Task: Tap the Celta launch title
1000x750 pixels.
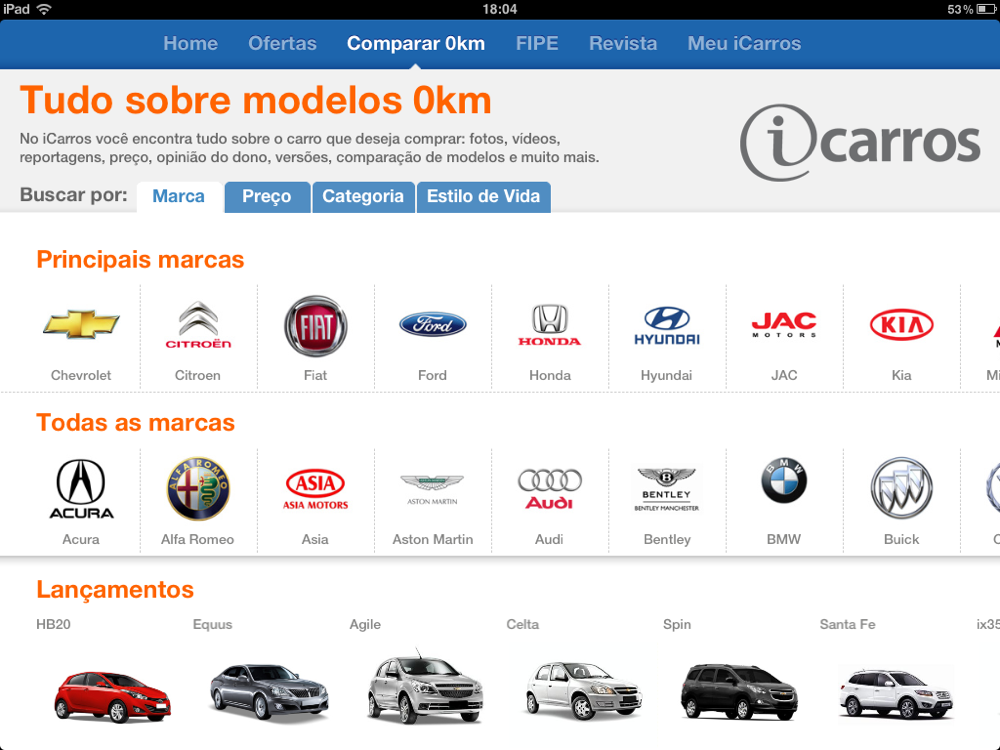Action: [523, 624]
